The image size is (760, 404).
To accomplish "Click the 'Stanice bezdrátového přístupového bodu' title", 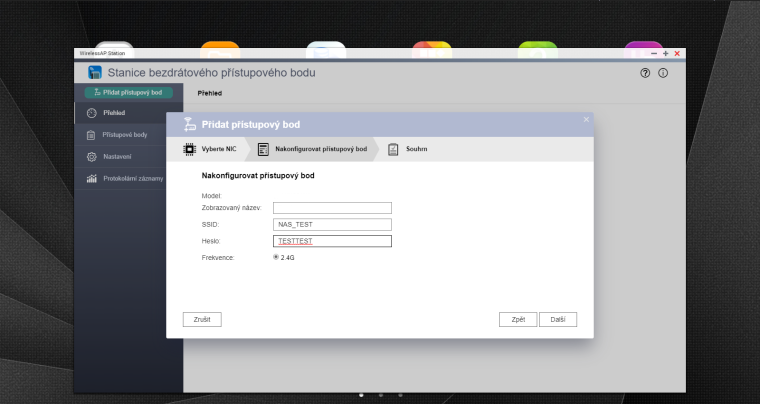I will pyautogui.click(x=211, y=73).
